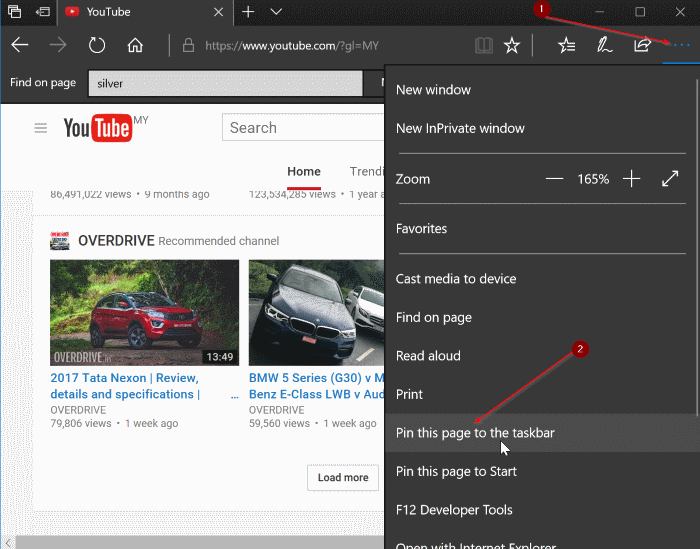
Task: Focus the YouTube Search box
Action: (x=303, y=128)
